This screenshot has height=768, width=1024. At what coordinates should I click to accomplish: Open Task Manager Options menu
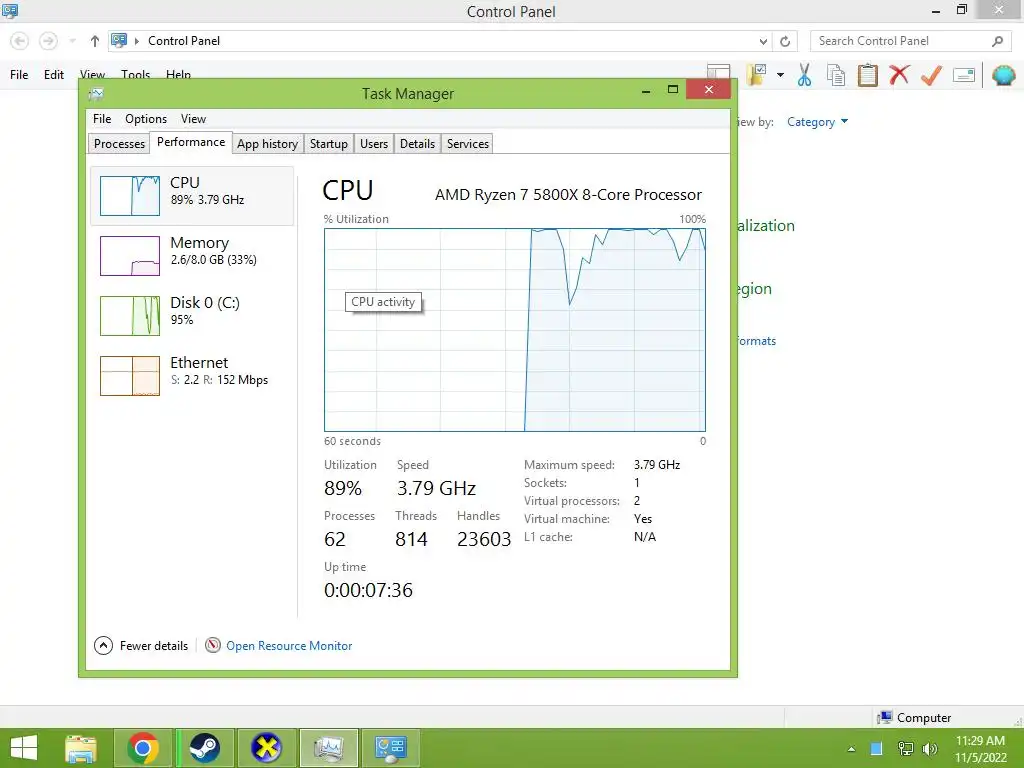tap(146, 119)
